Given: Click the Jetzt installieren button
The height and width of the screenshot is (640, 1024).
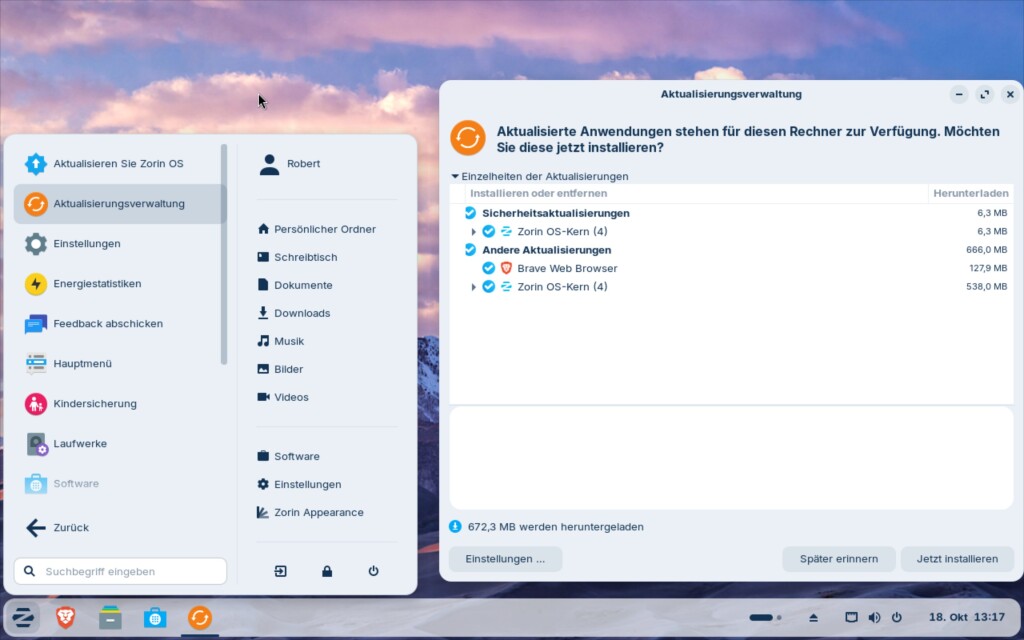Looking at the screenshot, I should pyautogui.click(x=957, y=559).
